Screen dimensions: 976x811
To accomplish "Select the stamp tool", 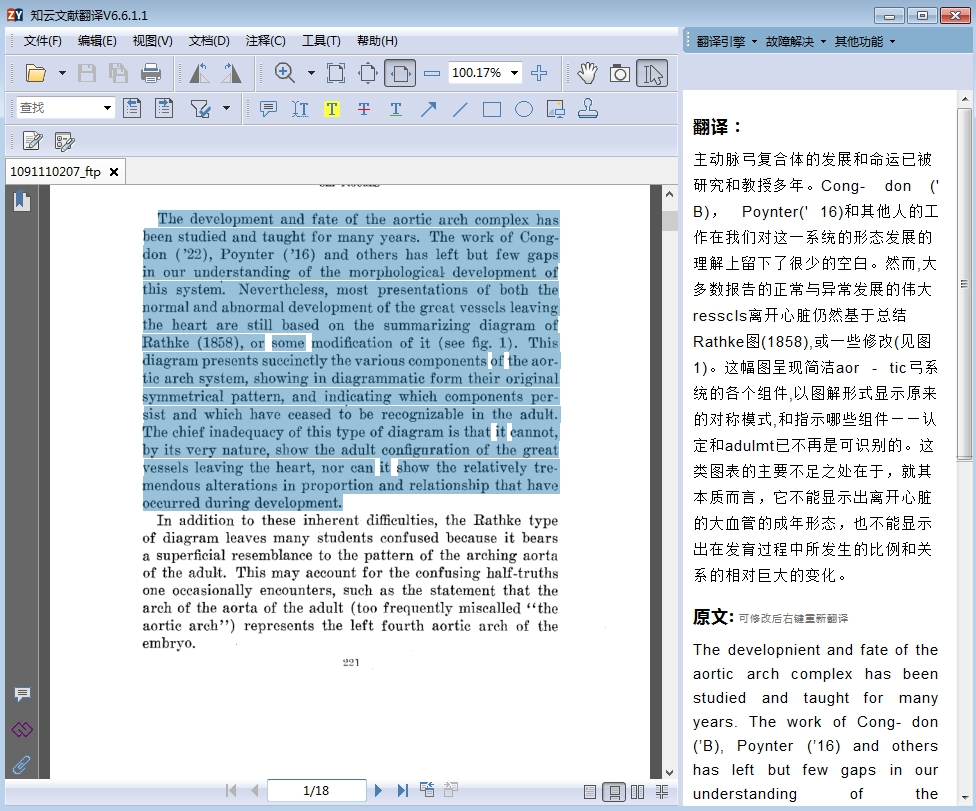I will pos(588,108).
